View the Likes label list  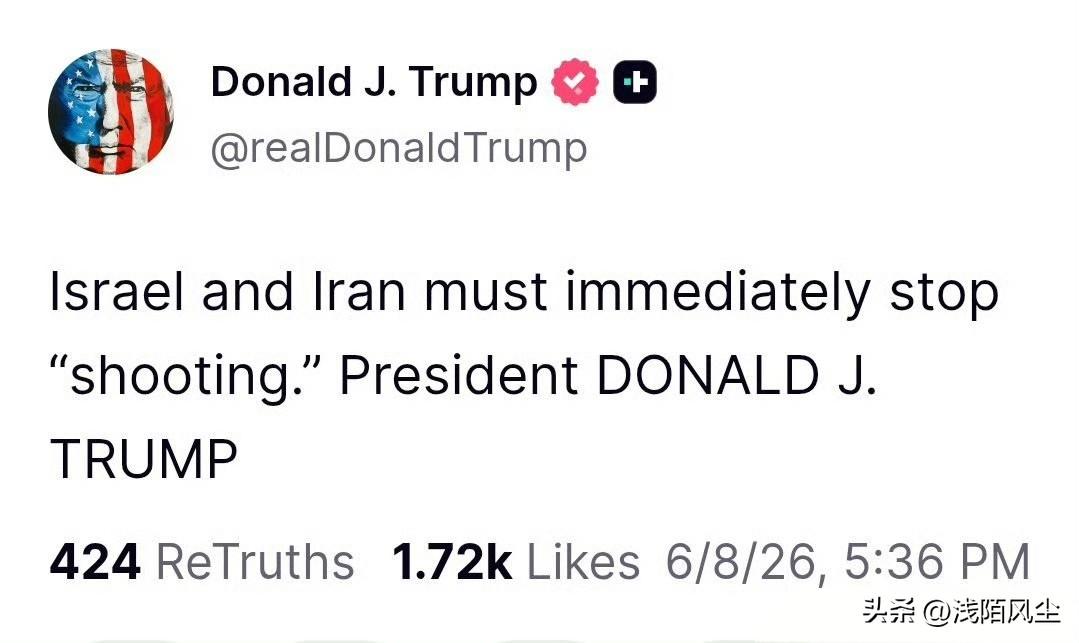(x=584, y=562)
